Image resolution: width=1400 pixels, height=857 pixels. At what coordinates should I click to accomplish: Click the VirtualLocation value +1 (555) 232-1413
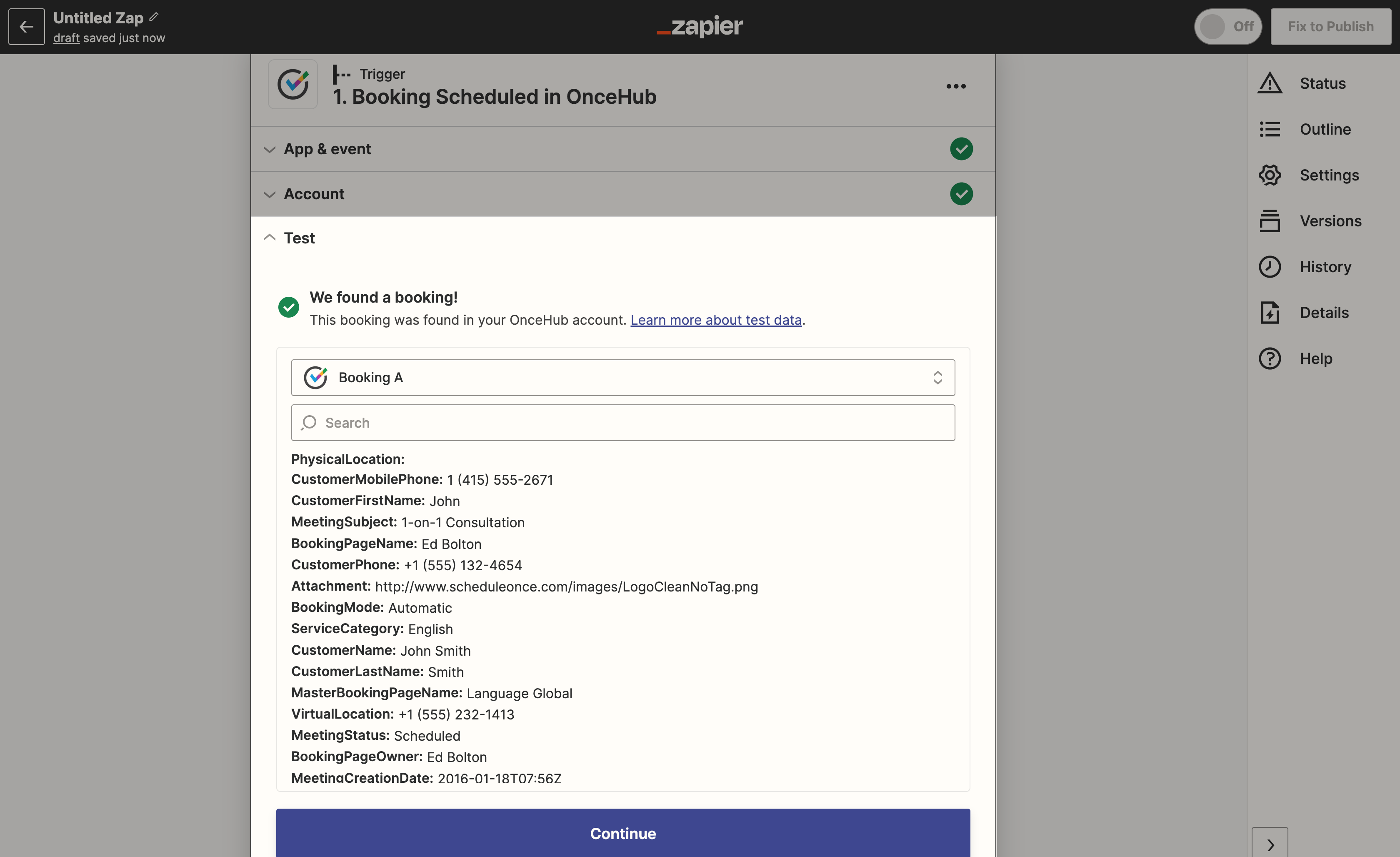click(456, 715)
